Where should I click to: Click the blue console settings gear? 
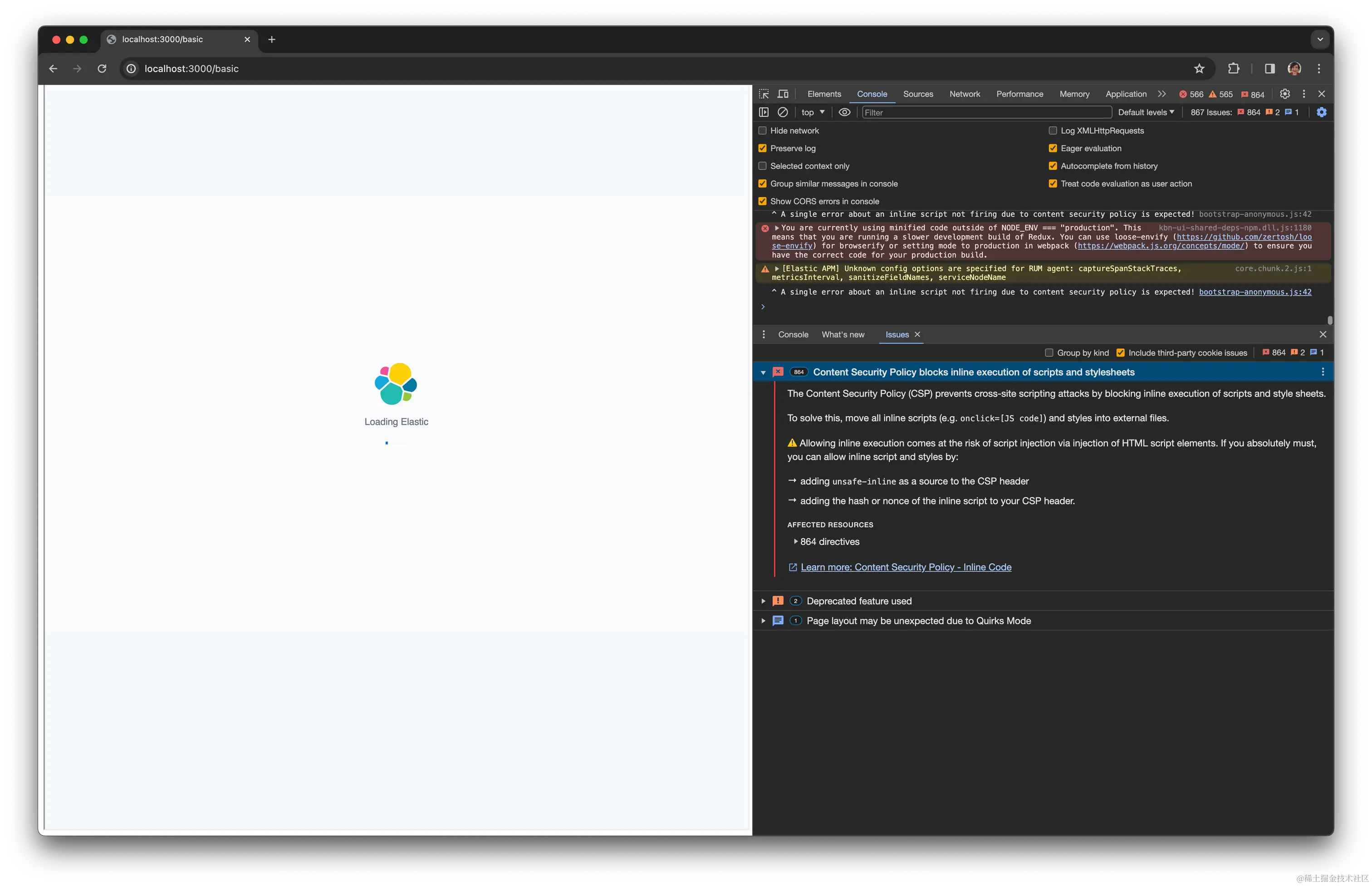tap(1321, 112)
